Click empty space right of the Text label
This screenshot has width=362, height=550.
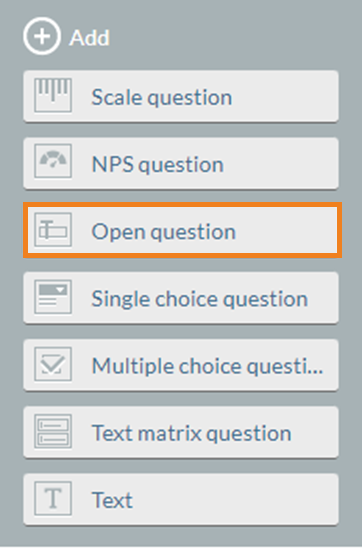(235, 500)
